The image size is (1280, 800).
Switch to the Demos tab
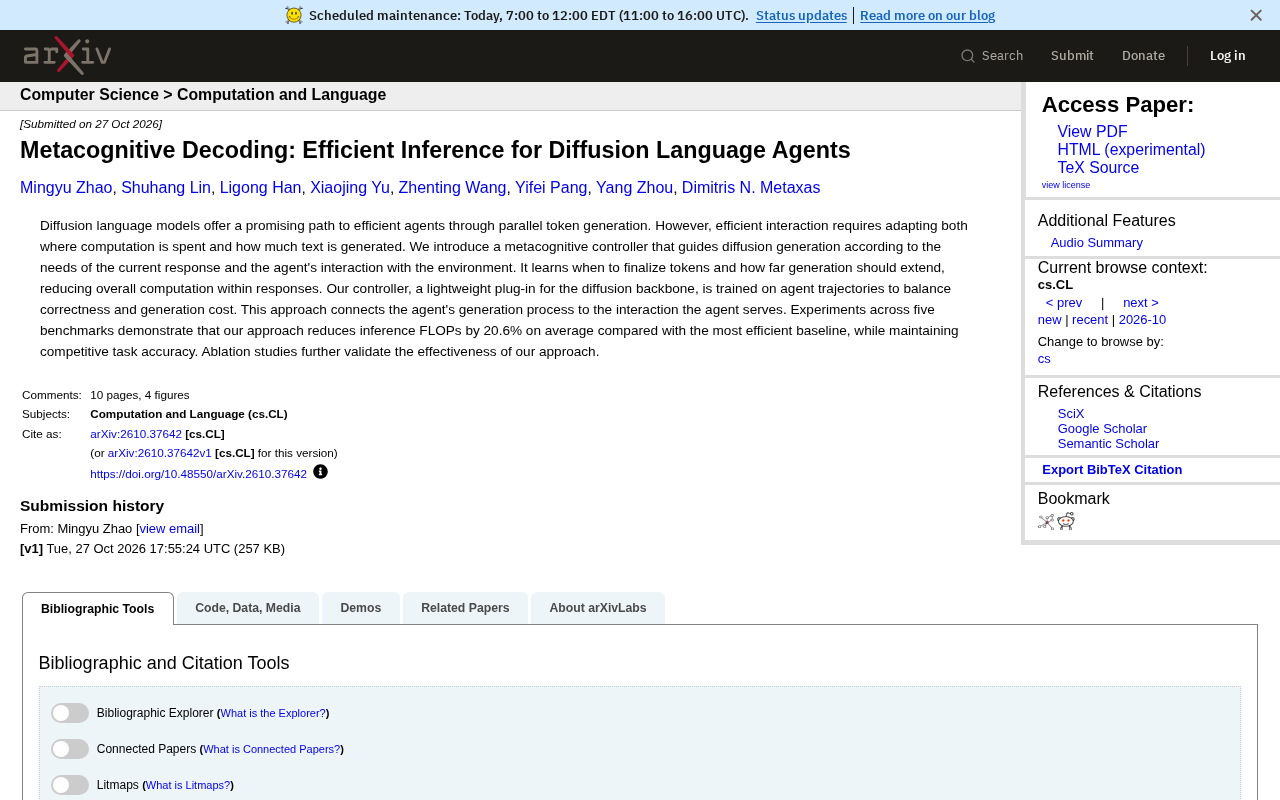[361, 608]
